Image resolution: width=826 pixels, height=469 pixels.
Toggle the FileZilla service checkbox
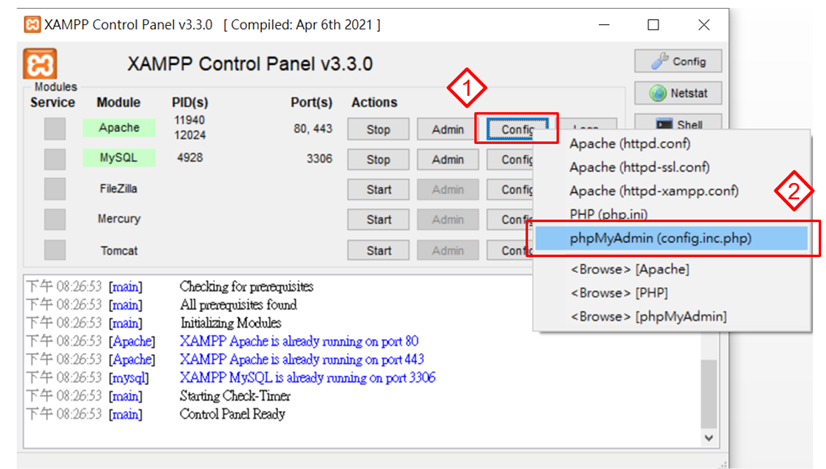point(55,189)
